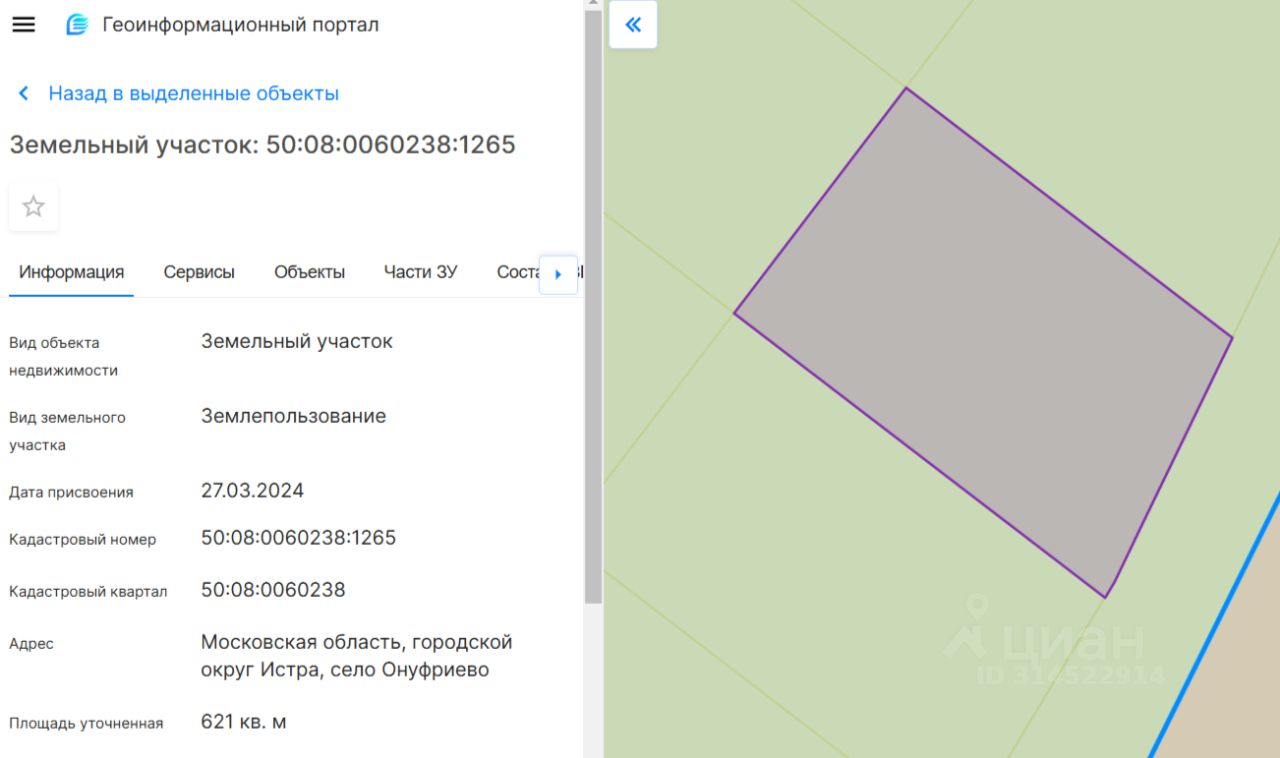Click the Геоинформационный портал logo icon
This screenshot has width=1280, height=758.
tap(77, 25)
